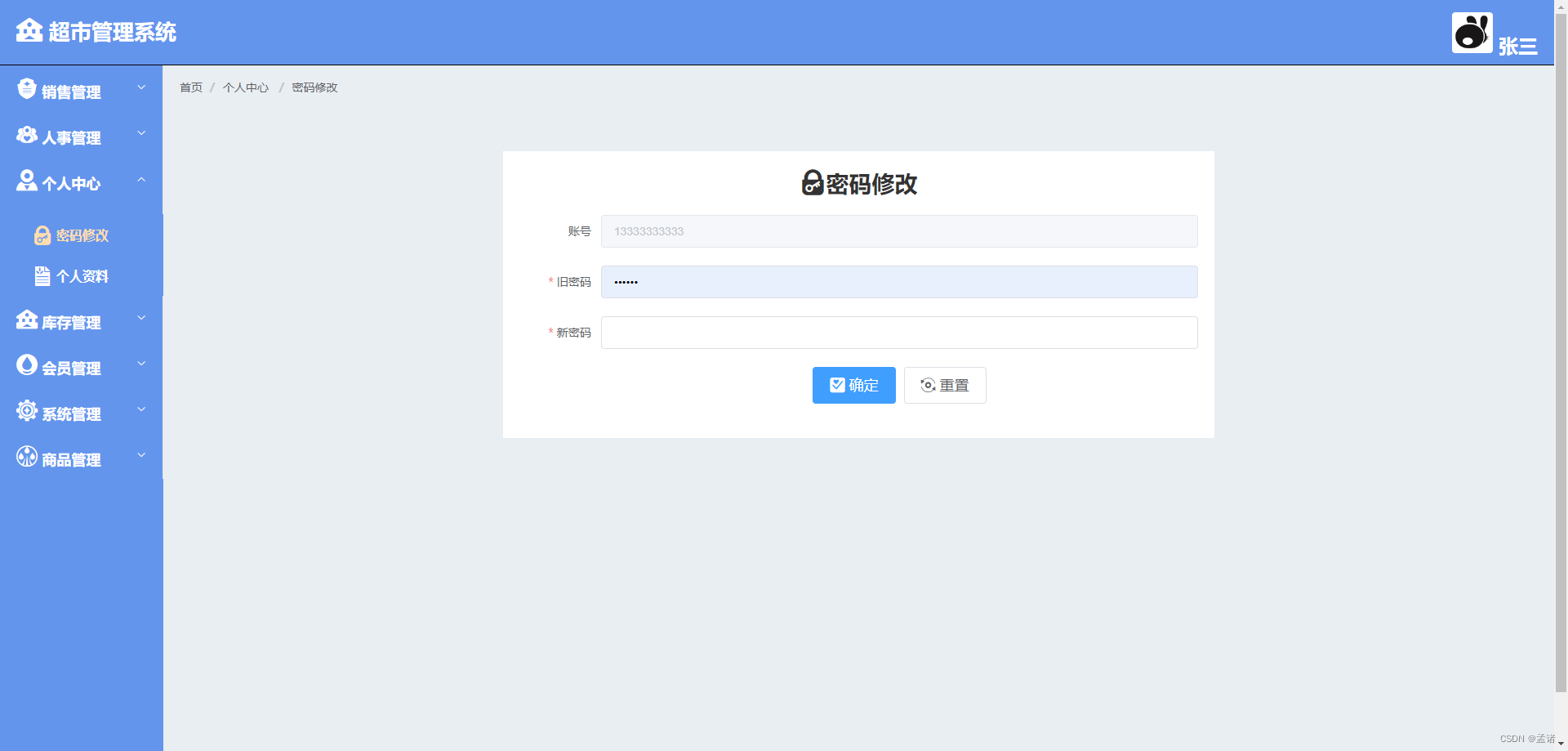
Task: Click the 密码修改 lock icon in sidebar
Action: pyautogui.click(x=42, y=235)
